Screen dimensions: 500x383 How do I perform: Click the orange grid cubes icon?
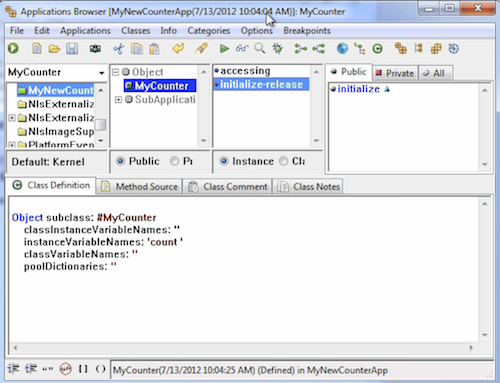point(436,49)
